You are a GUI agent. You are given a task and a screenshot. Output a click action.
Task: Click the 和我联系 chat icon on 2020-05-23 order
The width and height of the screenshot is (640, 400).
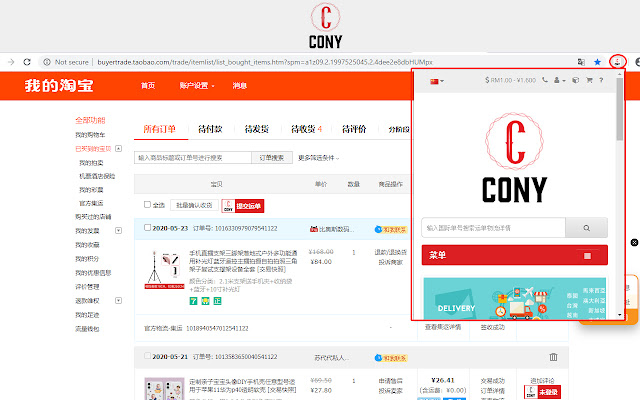pyautogui.click(x=391, y=229)
